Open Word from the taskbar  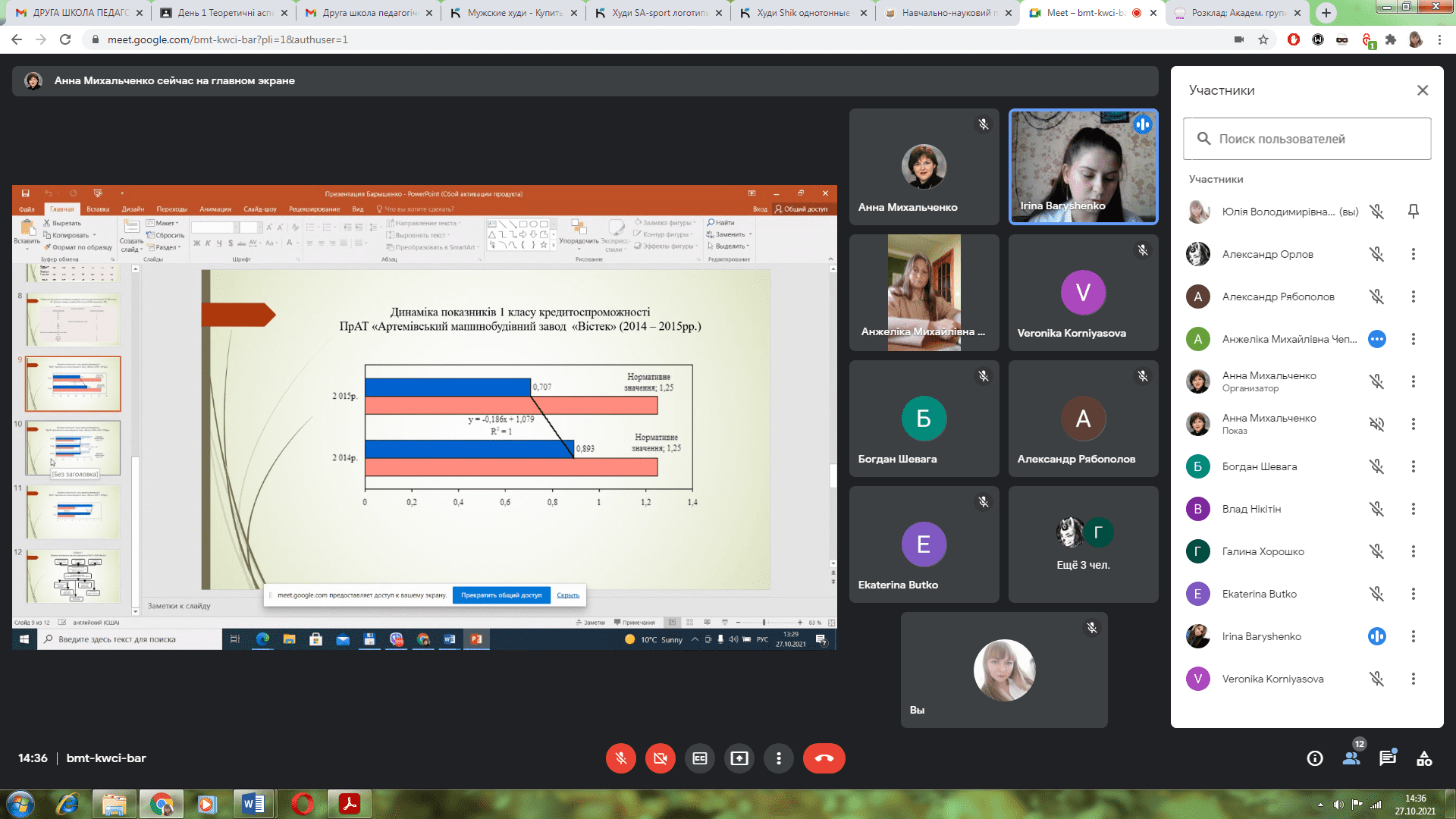pyautogui.click(x=253, y=804)
